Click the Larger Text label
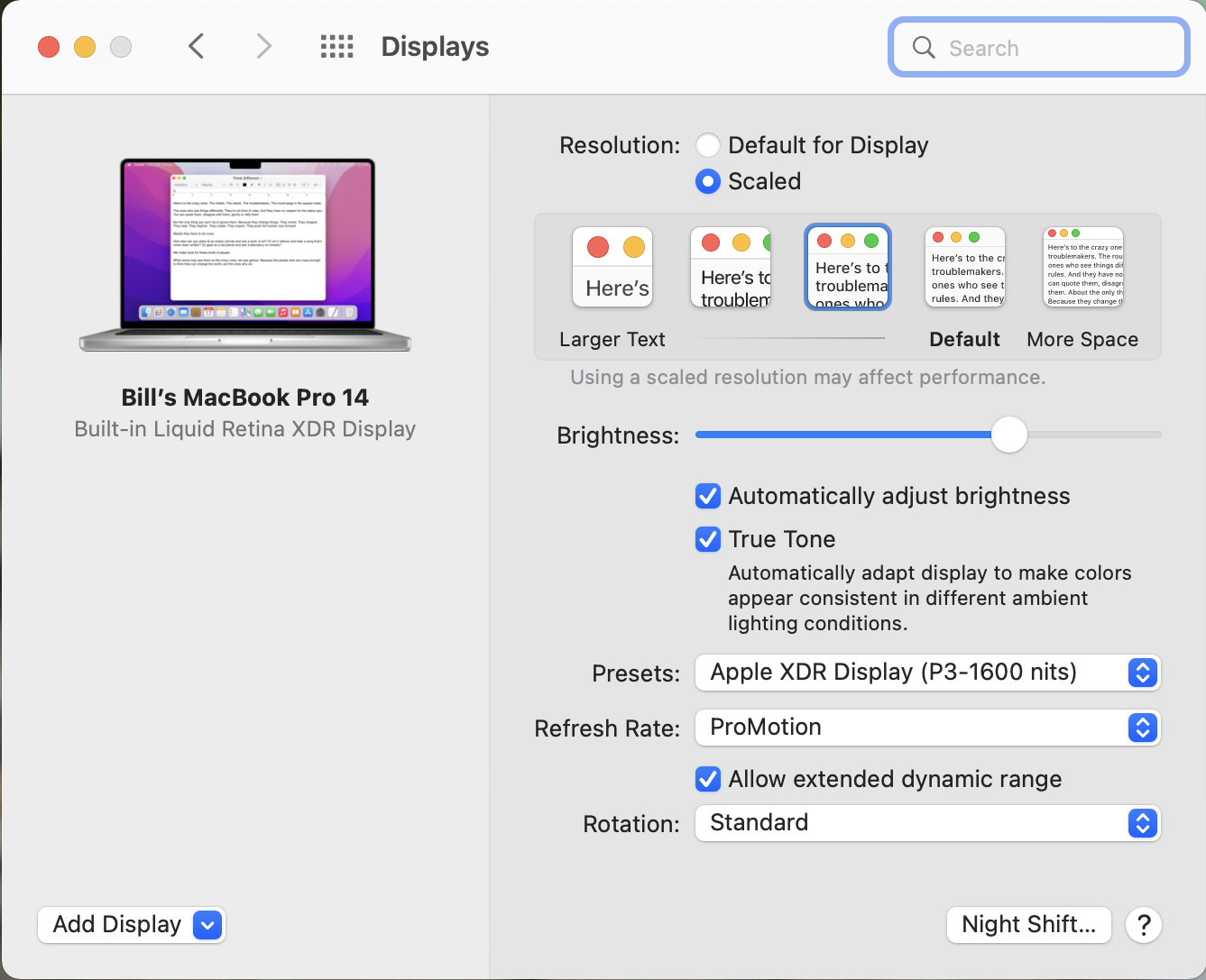 [612, 340]
